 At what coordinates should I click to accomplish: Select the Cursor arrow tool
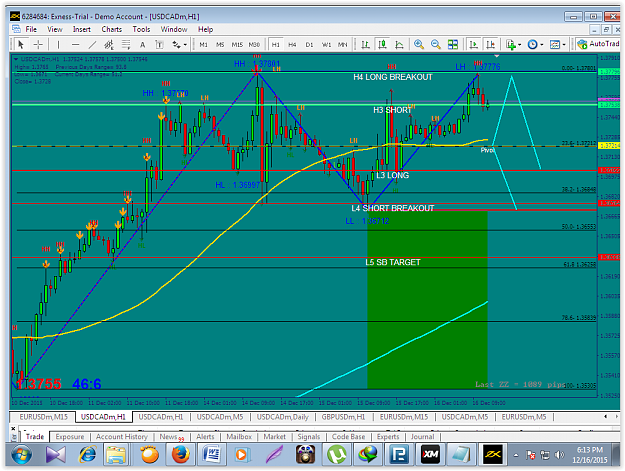[21, 44]
